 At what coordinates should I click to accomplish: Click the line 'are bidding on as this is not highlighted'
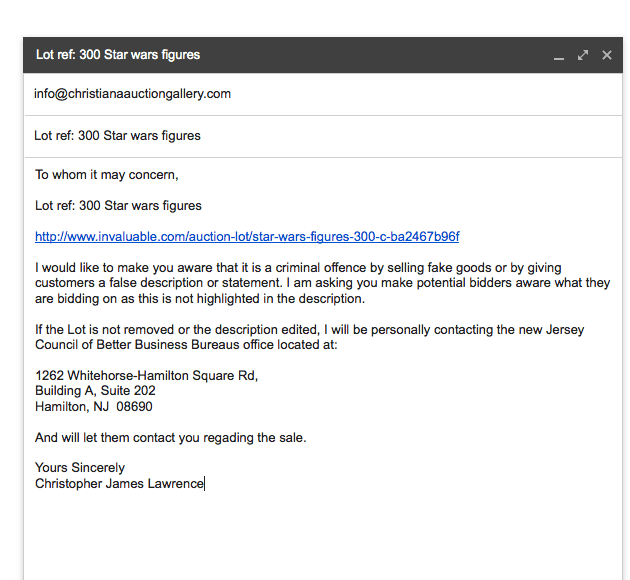tap(200, 299)
